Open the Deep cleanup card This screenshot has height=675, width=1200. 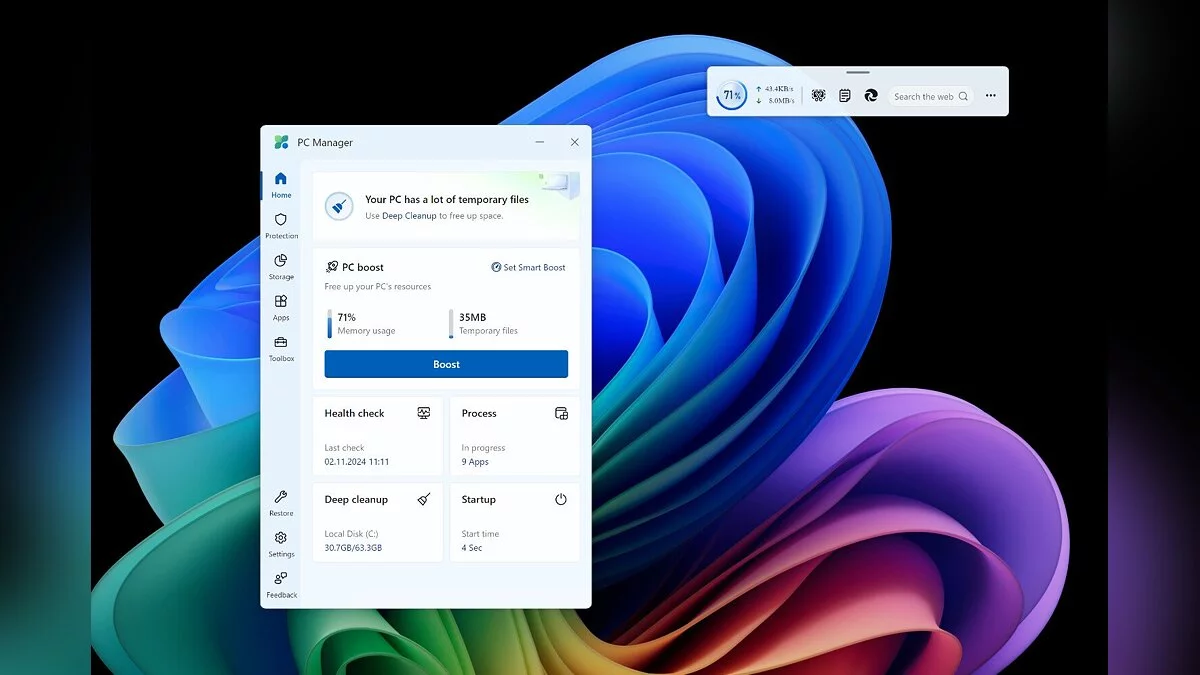pos(378,522)
